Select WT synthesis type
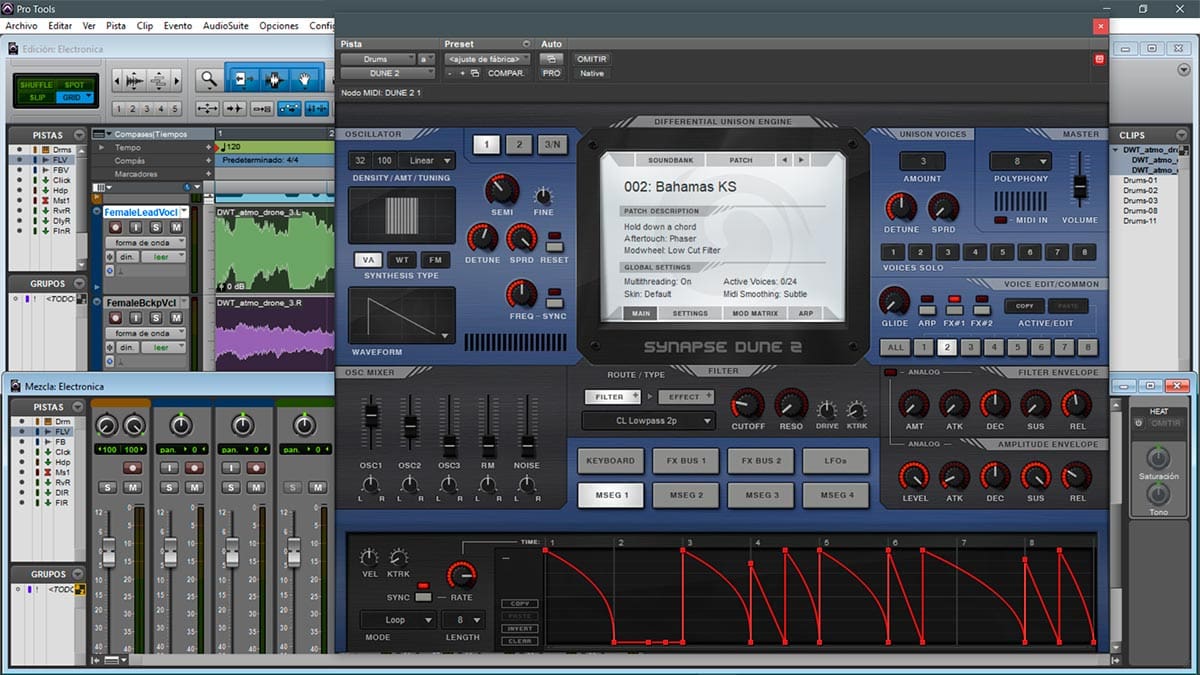Image resolution: width=1200 pixels, height=675 pixels. pos(401,260)
